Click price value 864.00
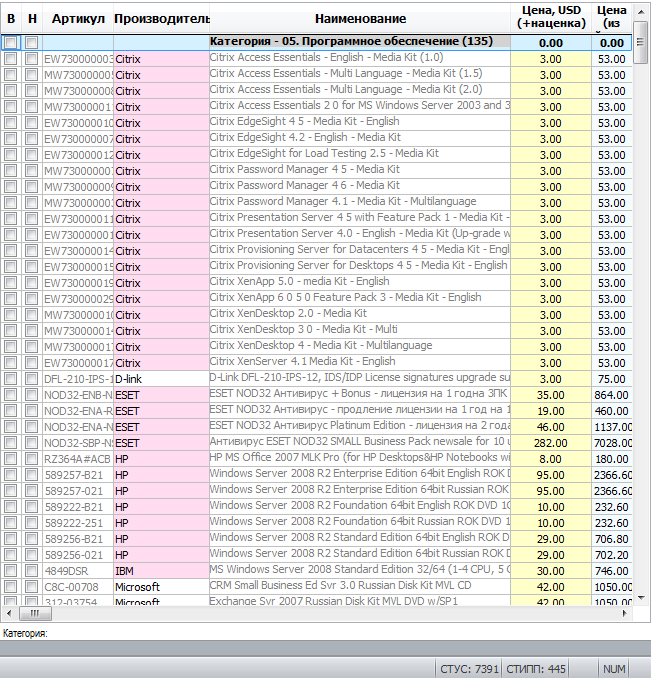This screenshot has height=678, width=651. tap(612, 395)
